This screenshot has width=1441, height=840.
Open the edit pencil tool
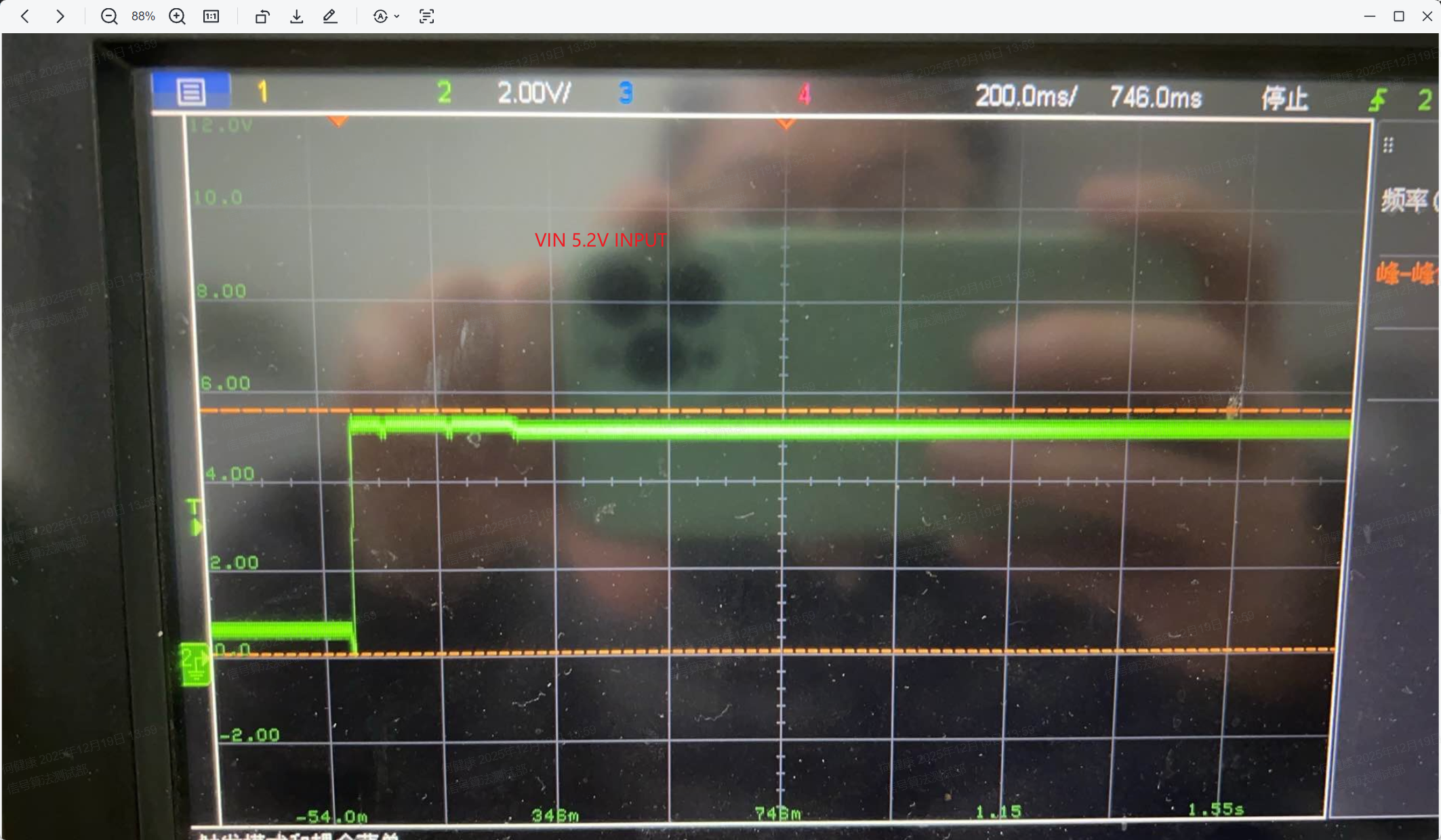330,16
